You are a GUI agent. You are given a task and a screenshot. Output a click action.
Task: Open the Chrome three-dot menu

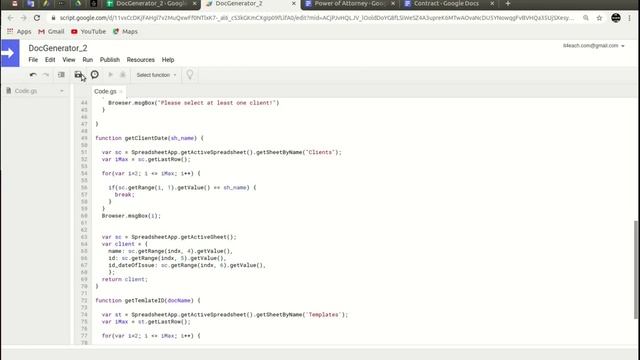(629, 18)
